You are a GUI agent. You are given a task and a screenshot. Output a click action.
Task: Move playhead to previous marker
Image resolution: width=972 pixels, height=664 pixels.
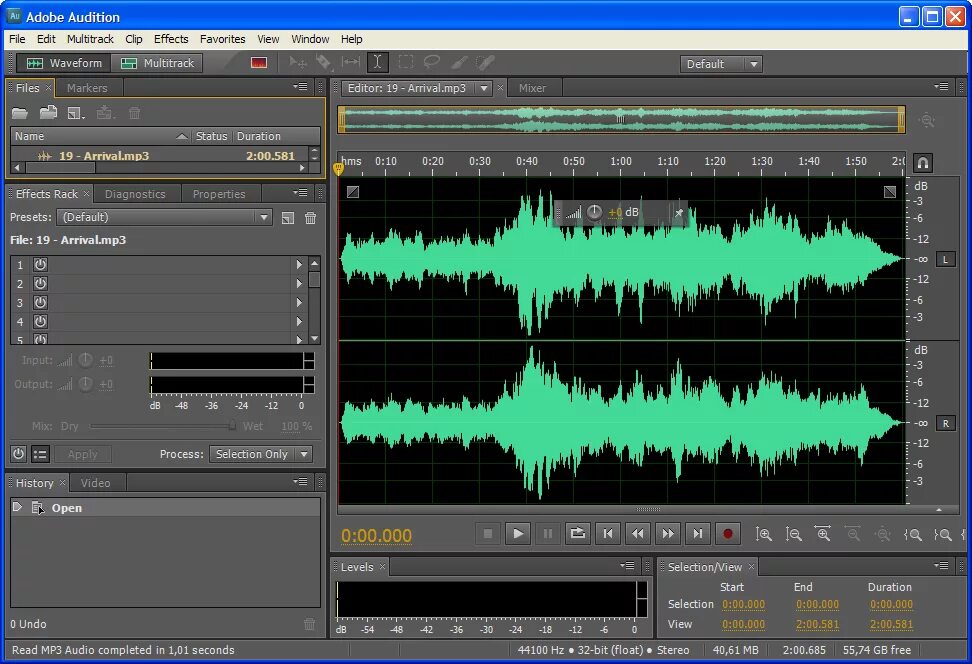(x=608, y=534)
